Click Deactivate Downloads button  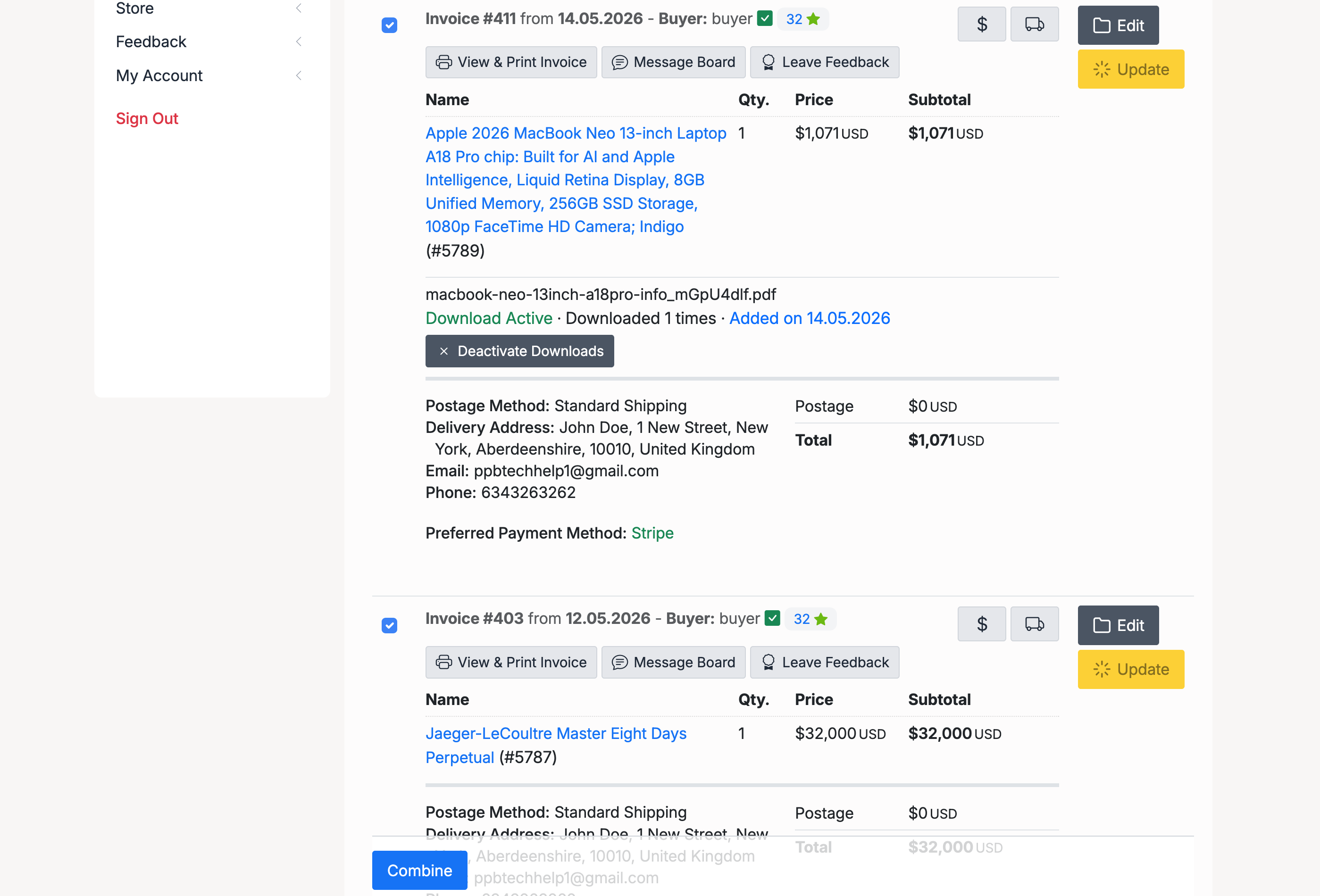point(519,351)
